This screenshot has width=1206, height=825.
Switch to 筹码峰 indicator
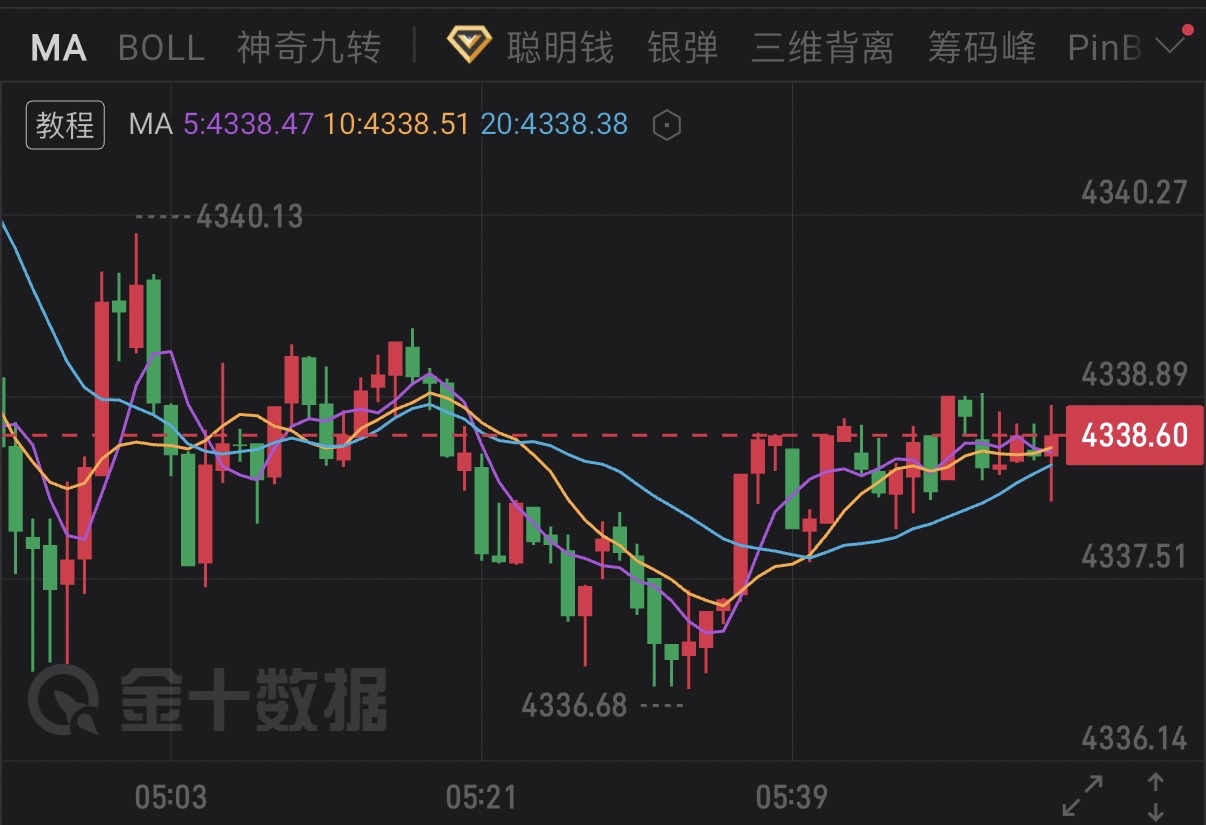click(x=982, y=47)
